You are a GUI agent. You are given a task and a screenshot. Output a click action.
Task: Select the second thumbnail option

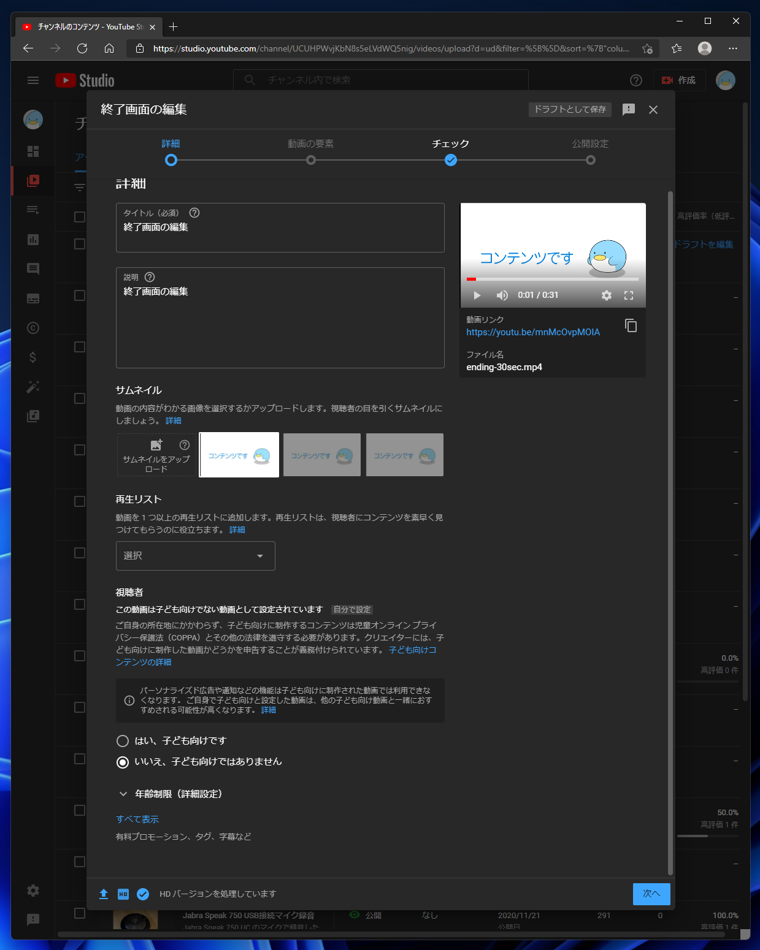click(x=322, y=455)
